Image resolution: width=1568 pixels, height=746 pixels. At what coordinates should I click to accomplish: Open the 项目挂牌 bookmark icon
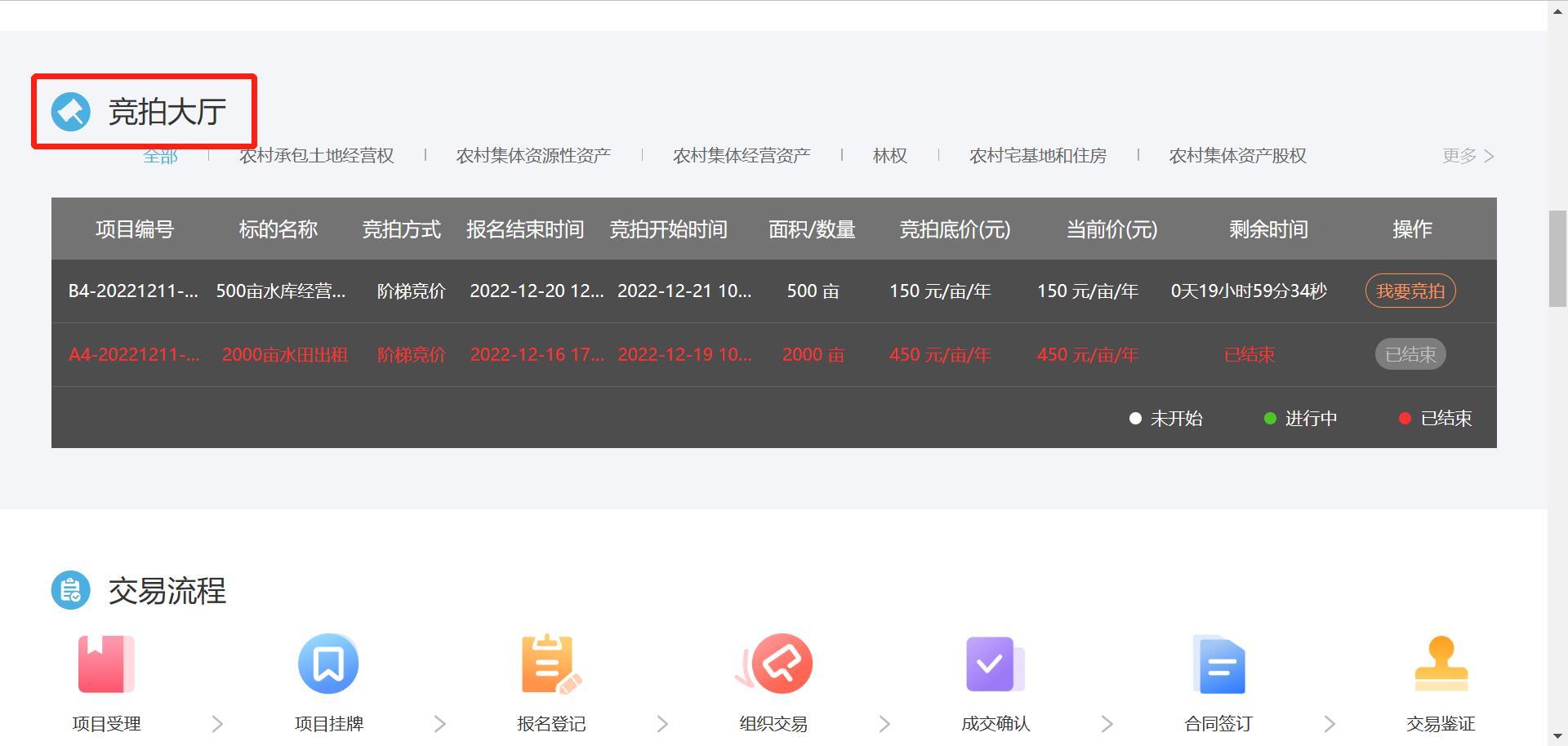[x=328, y=664]
